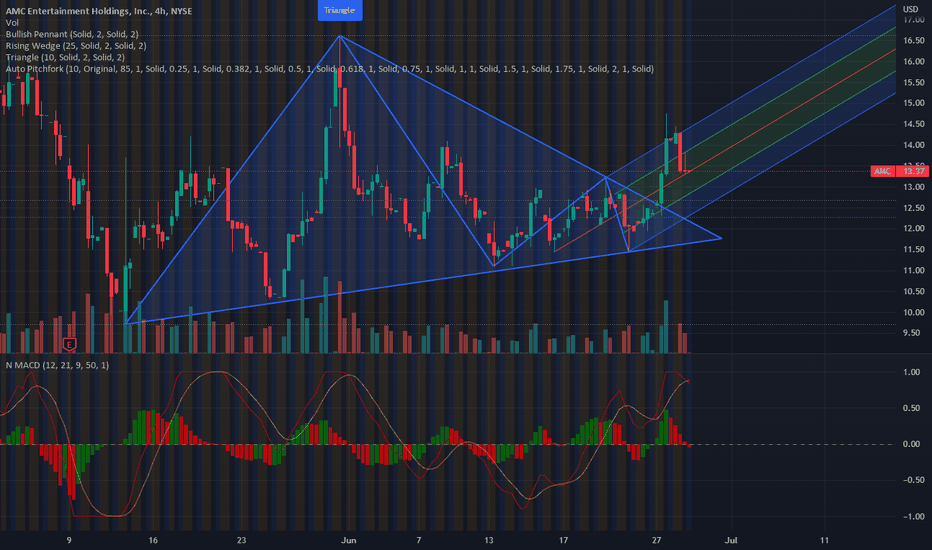Click the USD currency label
Image resolution: width=932 pixels, height=550 pixels.
(x=910, y=9)
